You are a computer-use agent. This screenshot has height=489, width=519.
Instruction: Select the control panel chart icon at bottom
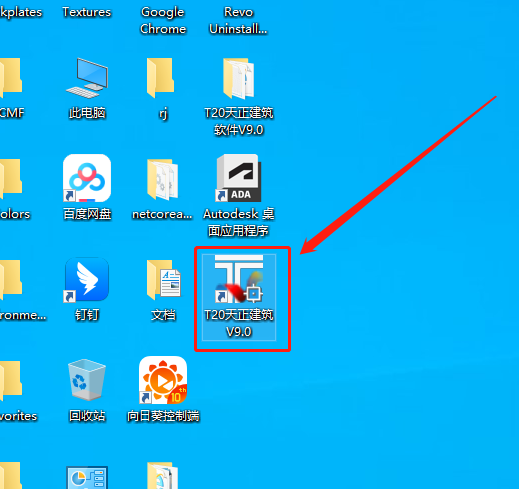(87, 477)
